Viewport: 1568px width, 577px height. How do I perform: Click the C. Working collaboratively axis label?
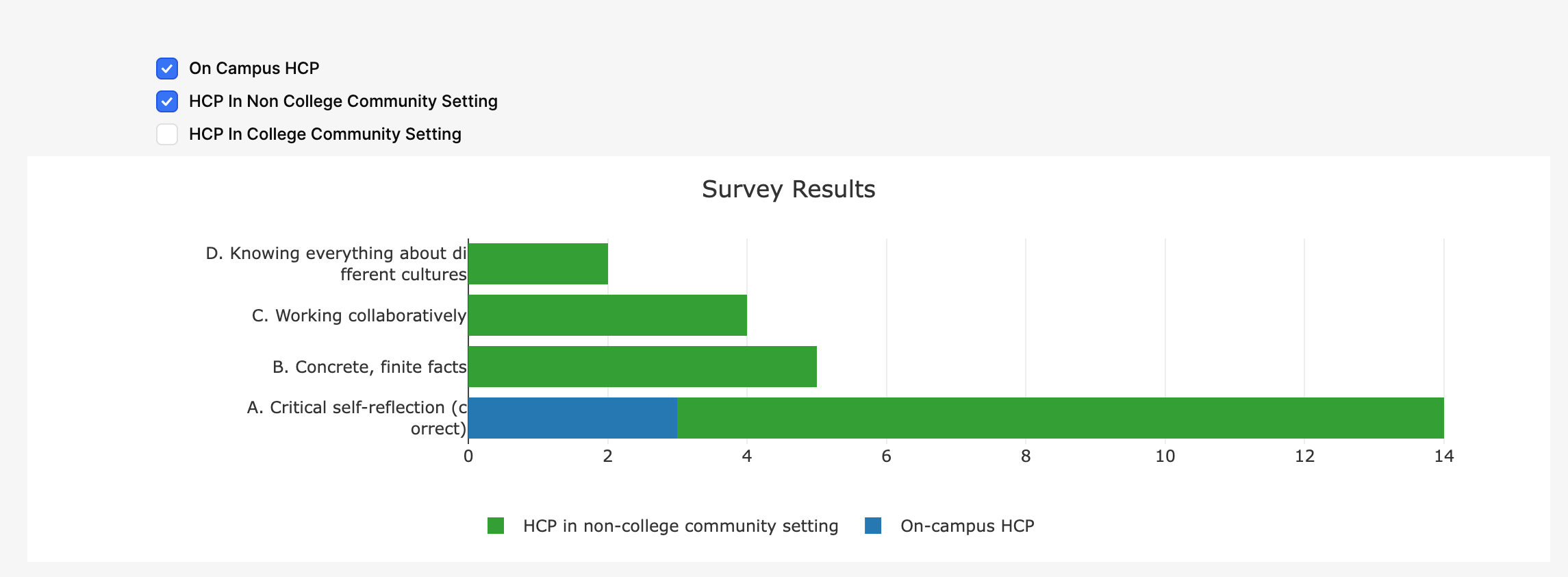click(x=359, y=315)
